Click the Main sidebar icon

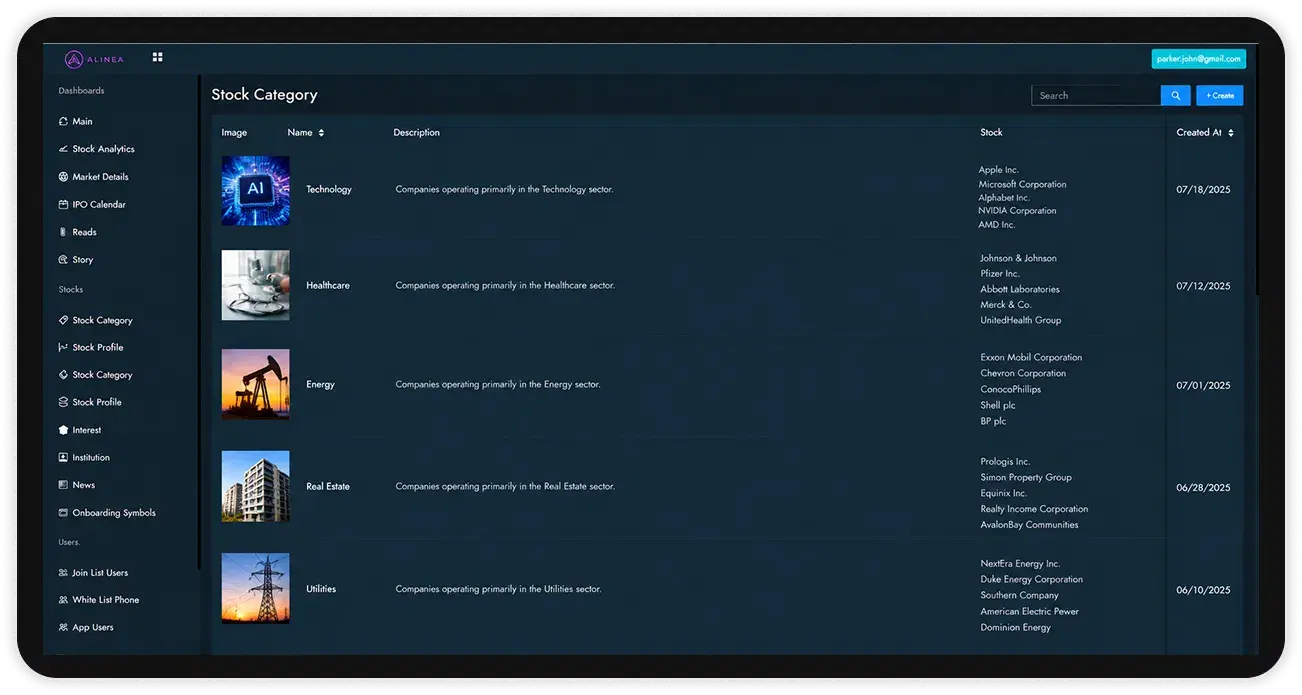pyautogui.click(x=64, y=121)
